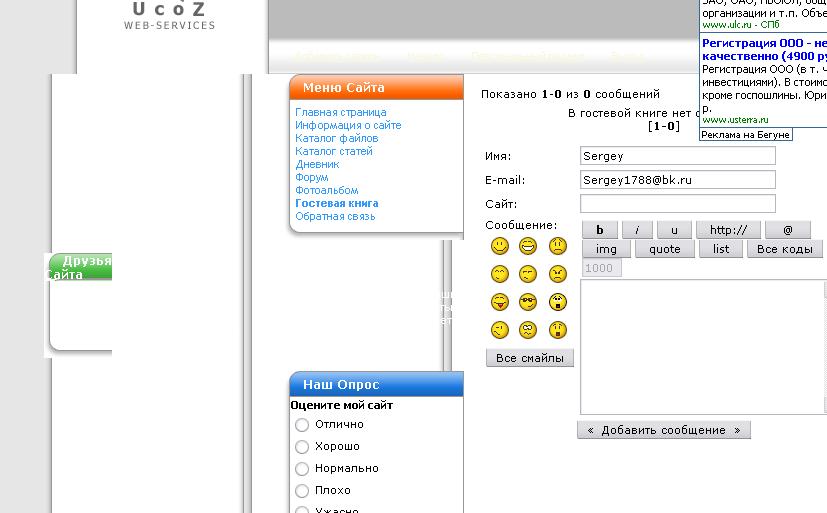The width and height of the screenshot is (827, 513).
Task: Insert the smiling face emoticon
Action: [x=500, y=246]
